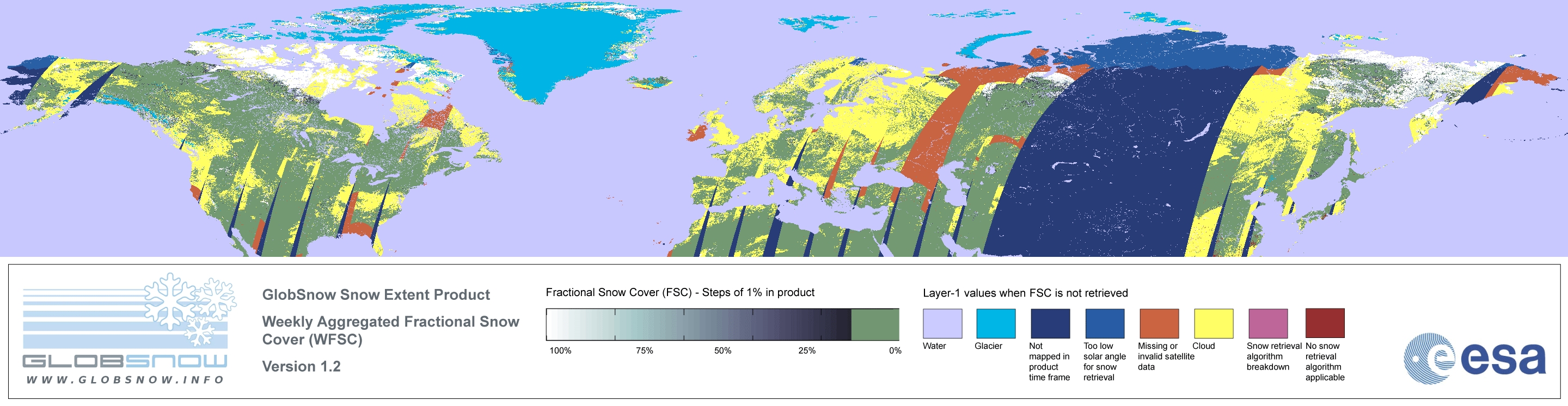The image size is (1568, 406).
Task: Click the 'Version 1.2' text
Action: [x=301, y=366]
